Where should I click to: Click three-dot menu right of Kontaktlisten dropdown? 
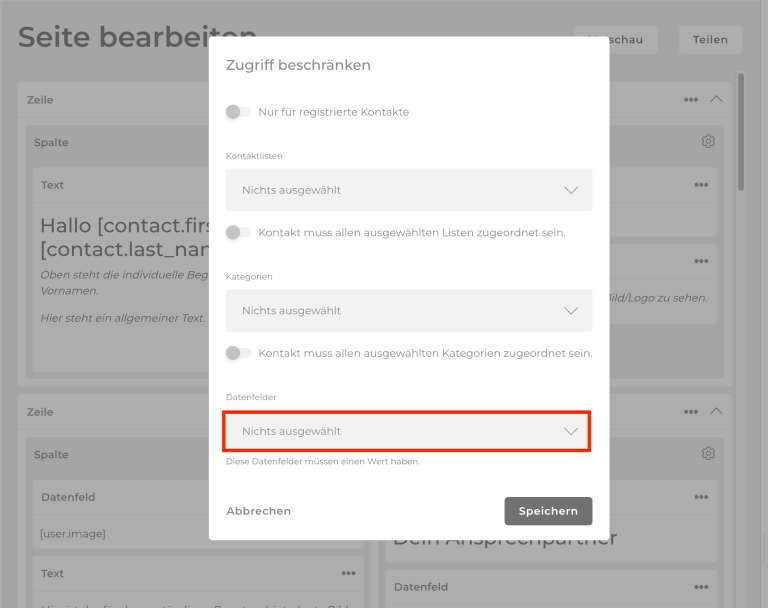tap(701, 185)
